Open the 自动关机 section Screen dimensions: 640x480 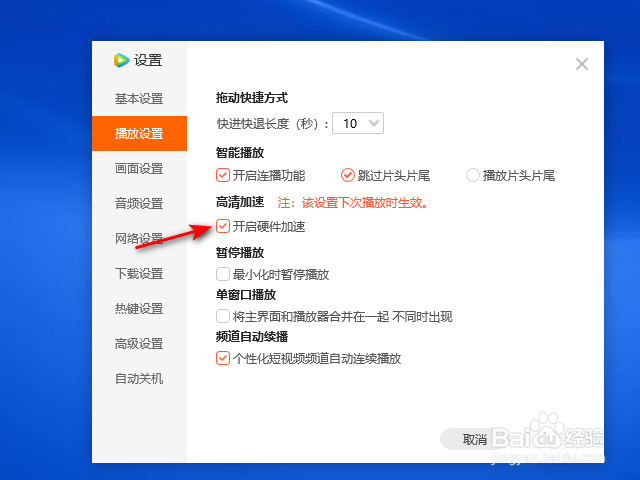click(x=139, y=379)
